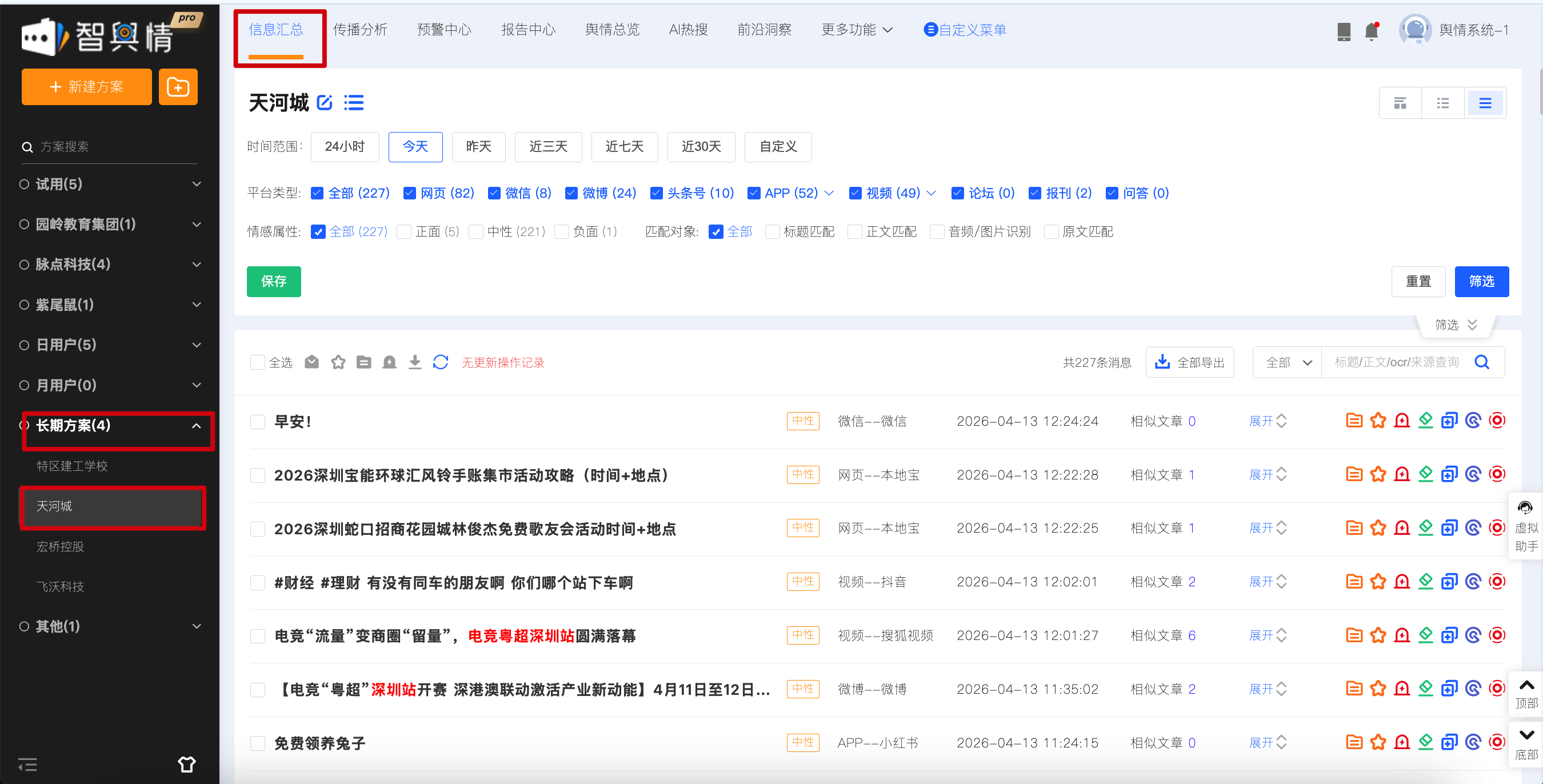Select the compact lines view icon
Screen dimensions: 1543x784
tap(1485, 103)
